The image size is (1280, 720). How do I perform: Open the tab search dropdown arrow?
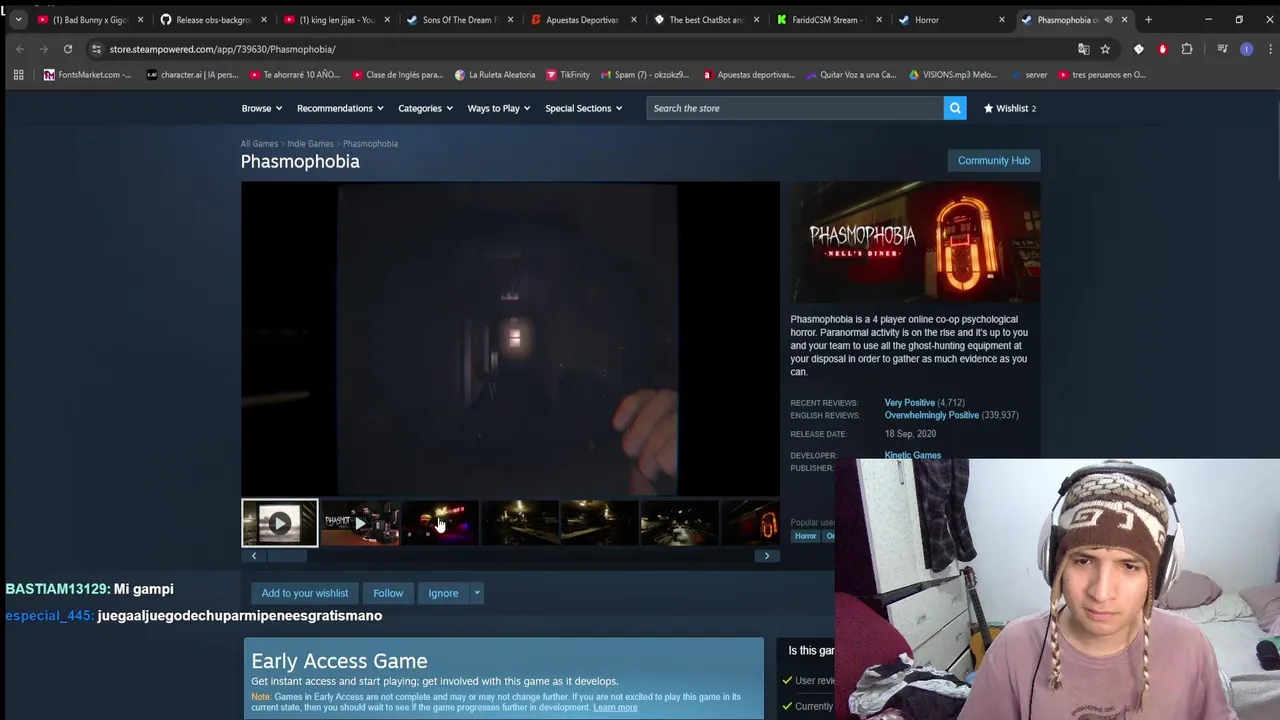[x=18, y=19]
